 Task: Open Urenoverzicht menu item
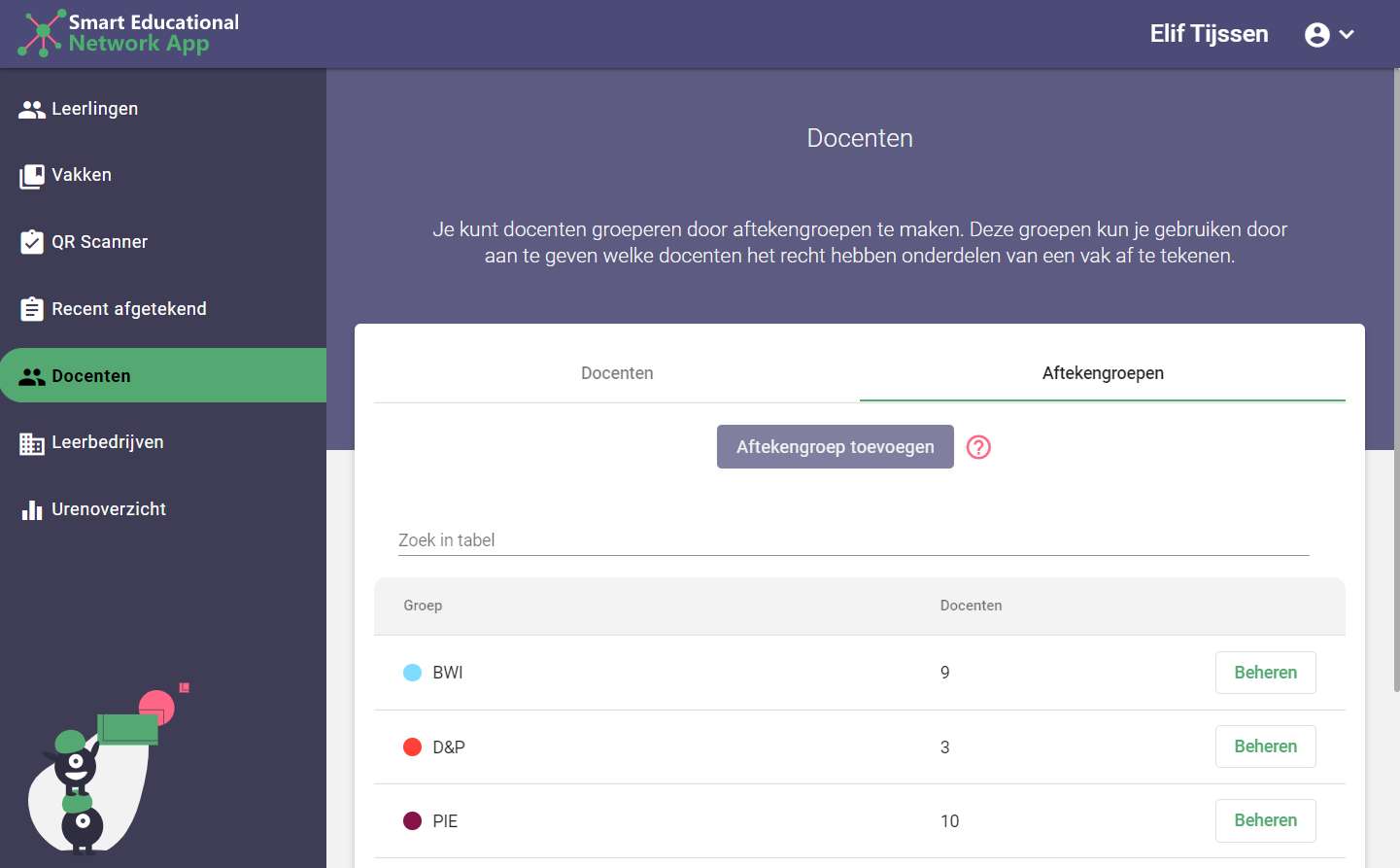[163, 509]
